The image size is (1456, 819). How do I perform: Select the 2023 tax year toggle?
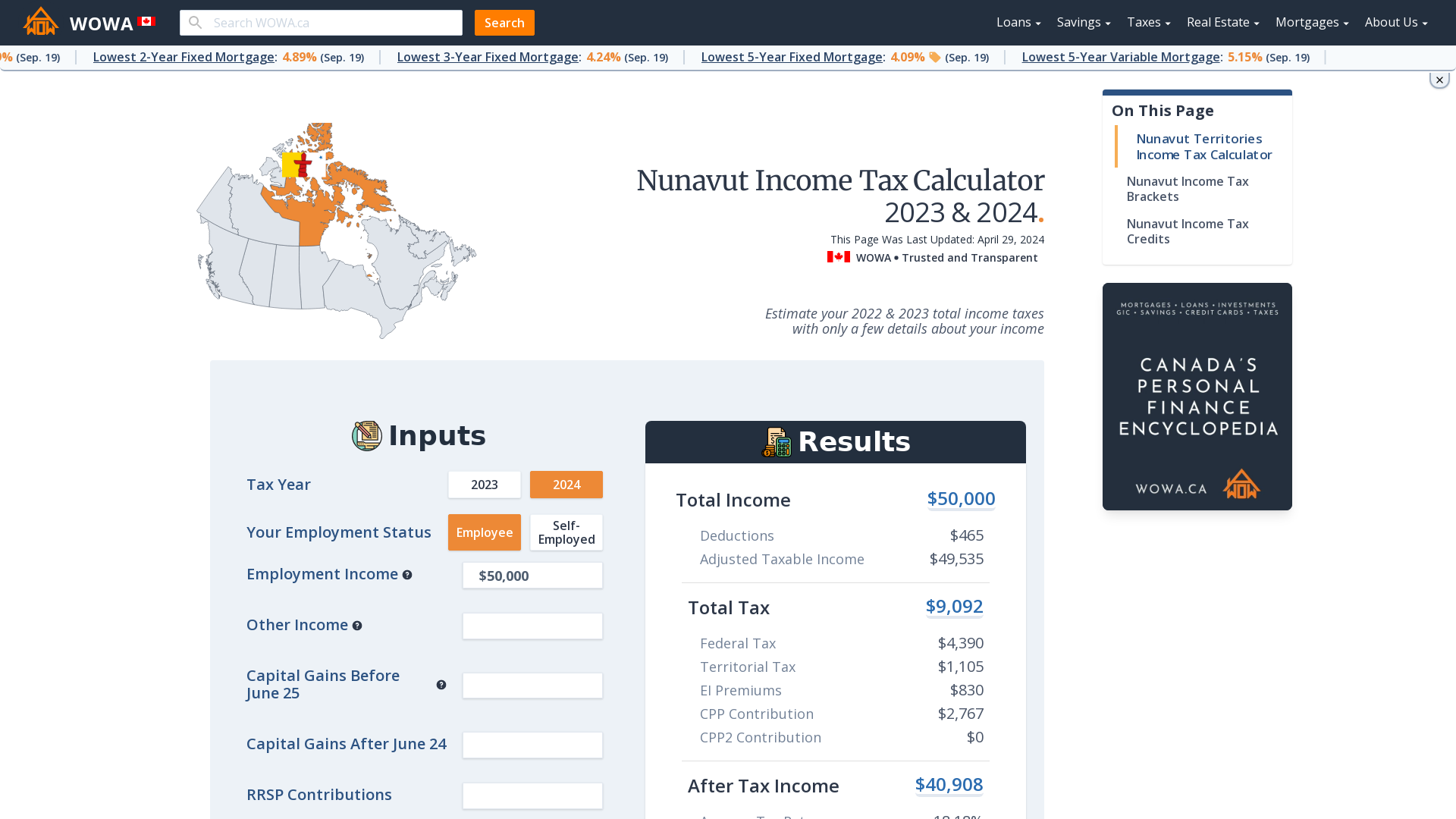(484, 484)
